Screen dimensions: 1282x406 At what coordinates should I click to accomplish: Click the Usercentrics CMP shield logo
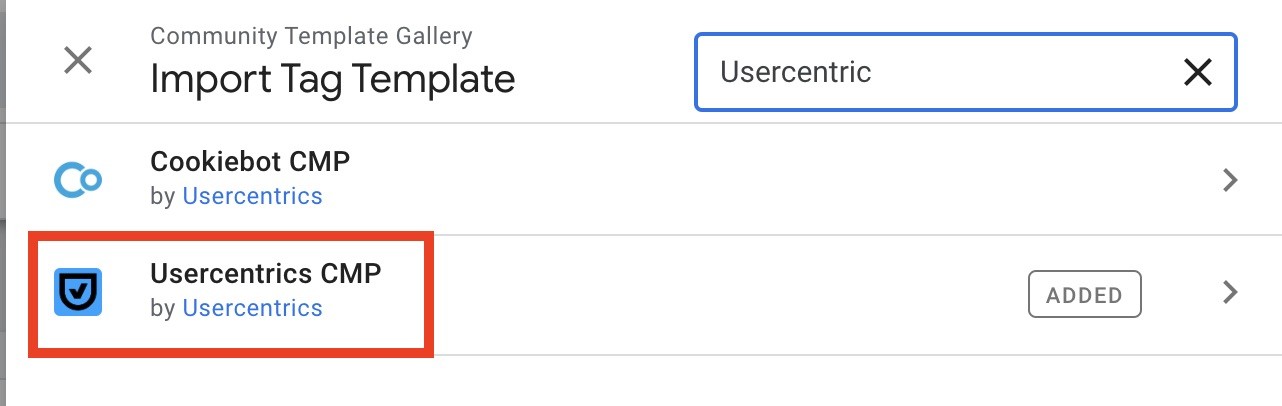(x=77, y=293)
